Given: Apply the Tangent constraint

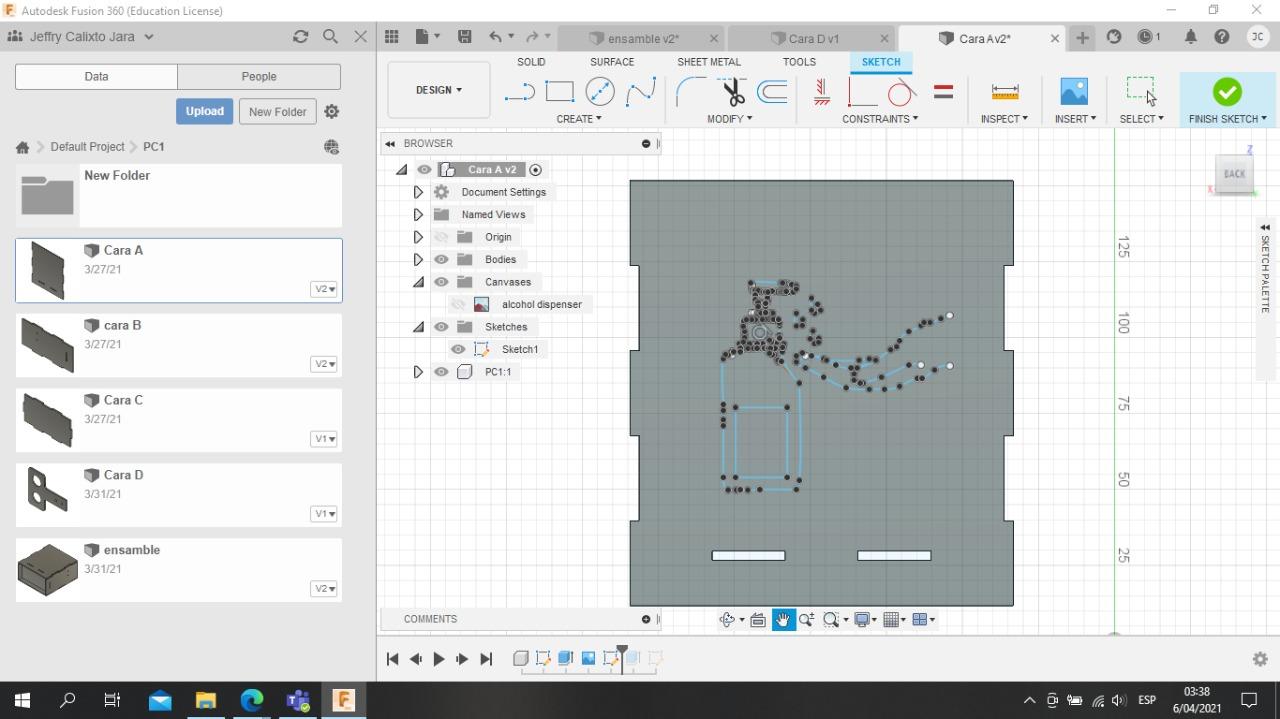Looking at the screenshot, I should tap(901, 92).
